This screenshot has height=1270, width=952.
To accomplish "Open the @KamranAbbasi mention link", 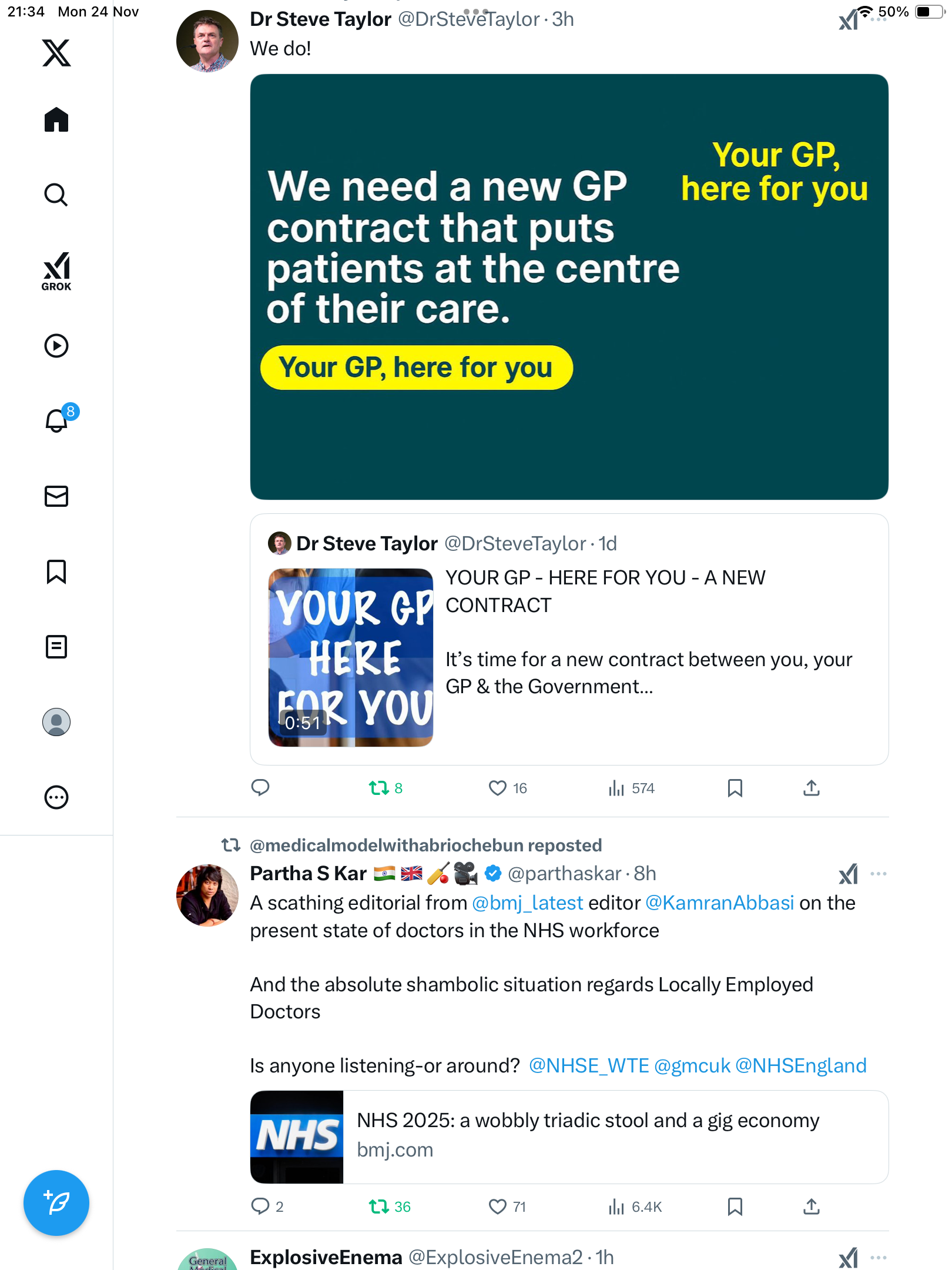I will click(719, 903).
